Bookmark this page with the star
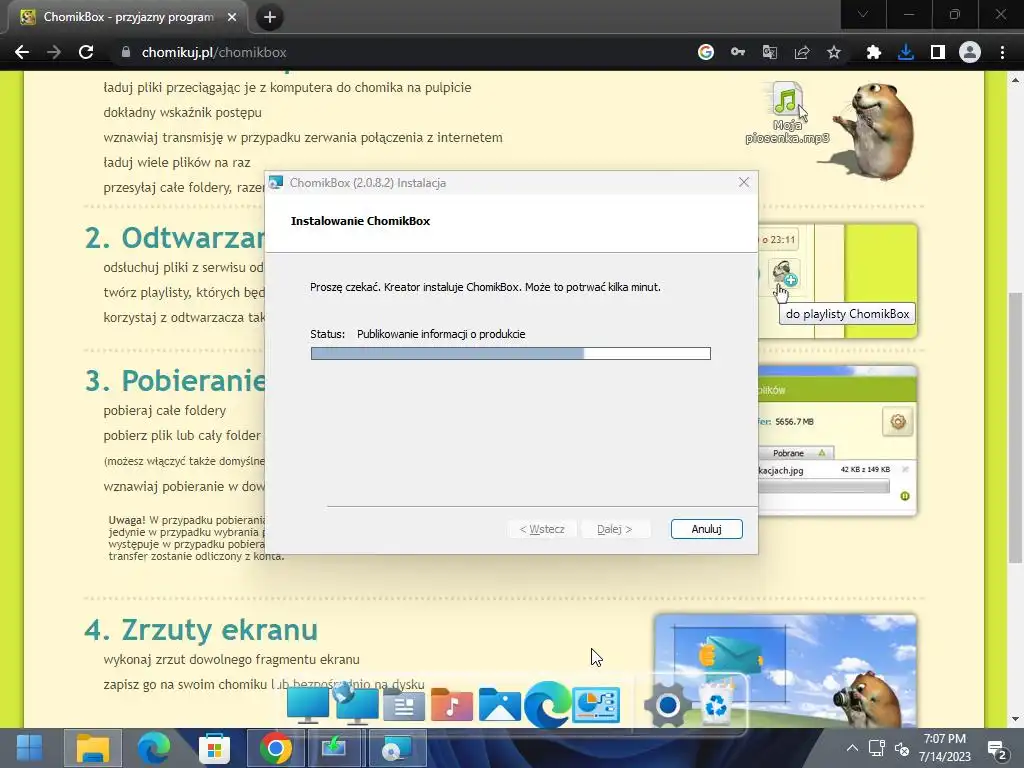The image size is (1024, 768). tap(834, 52)
